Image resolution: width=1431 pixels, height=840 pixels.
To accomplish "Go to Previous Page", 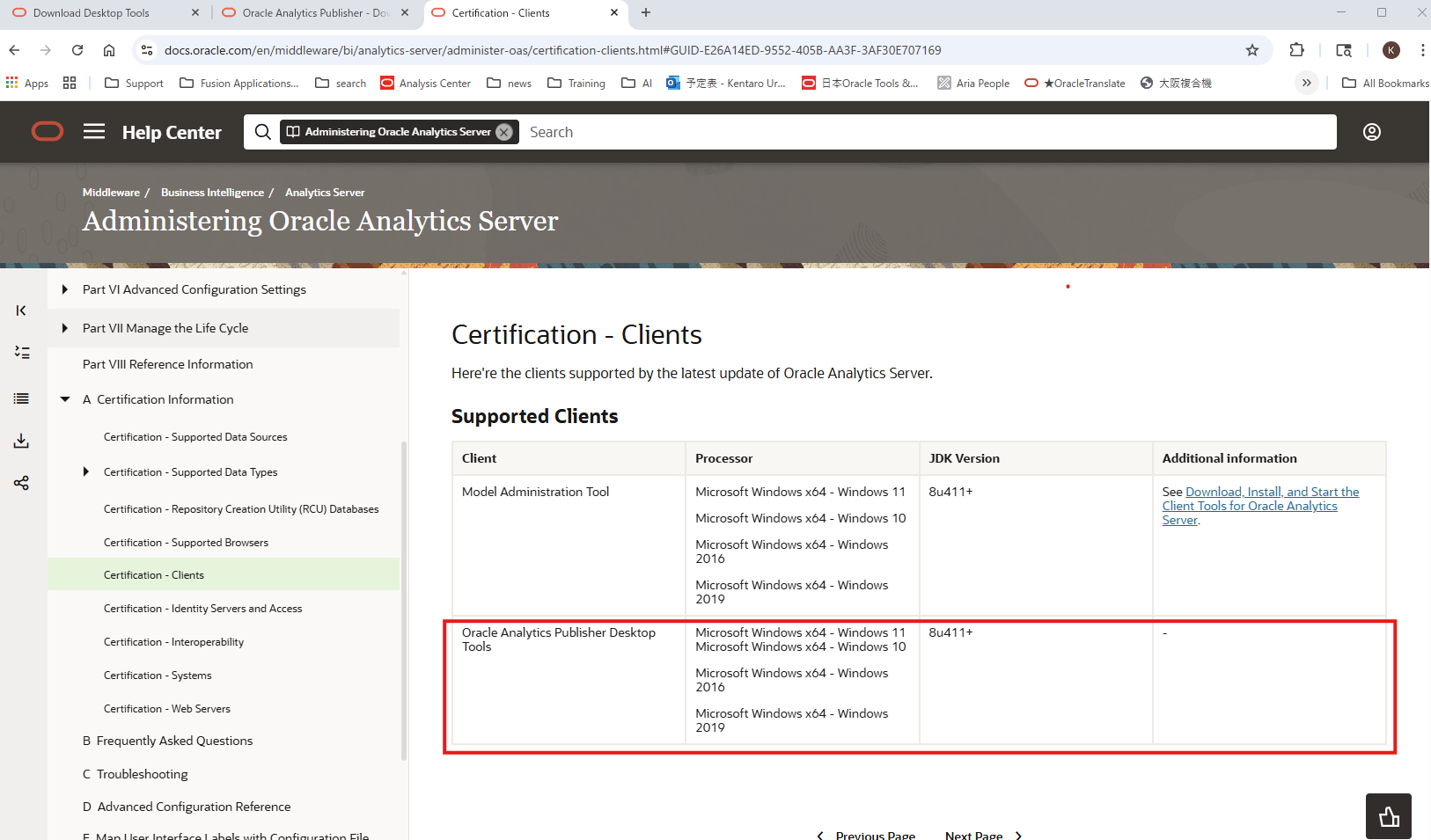I will click(x=867, y=835).
